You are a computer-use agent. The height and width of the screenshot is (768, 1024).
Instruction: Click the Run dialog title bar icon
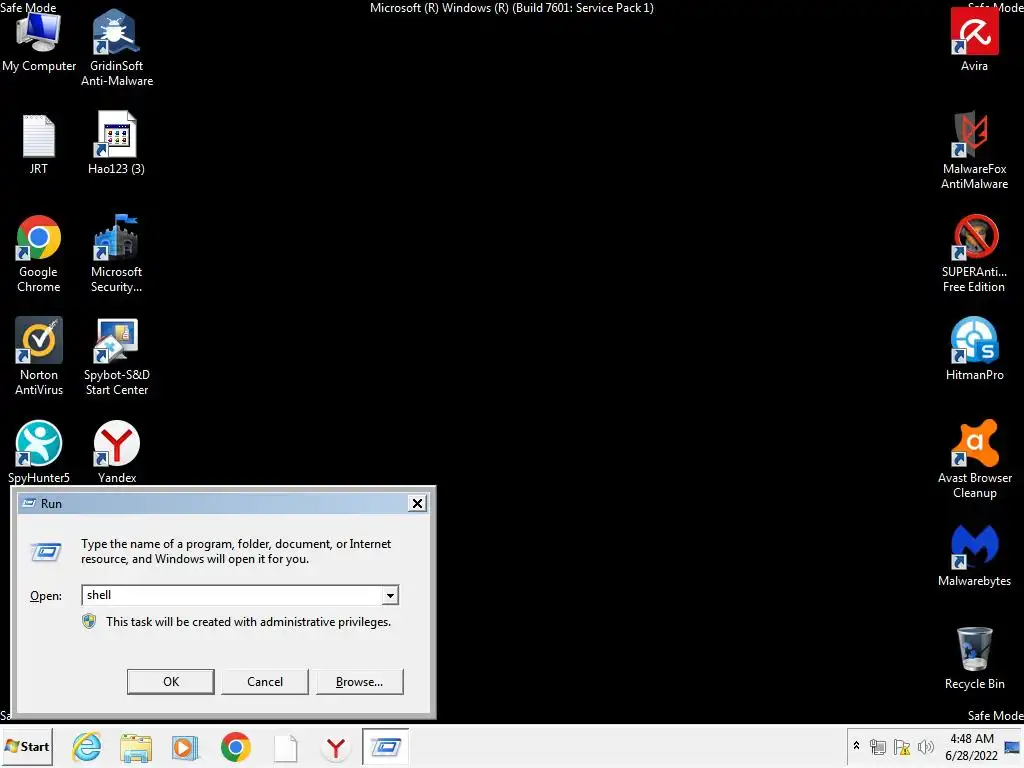(x=29, y=503)
